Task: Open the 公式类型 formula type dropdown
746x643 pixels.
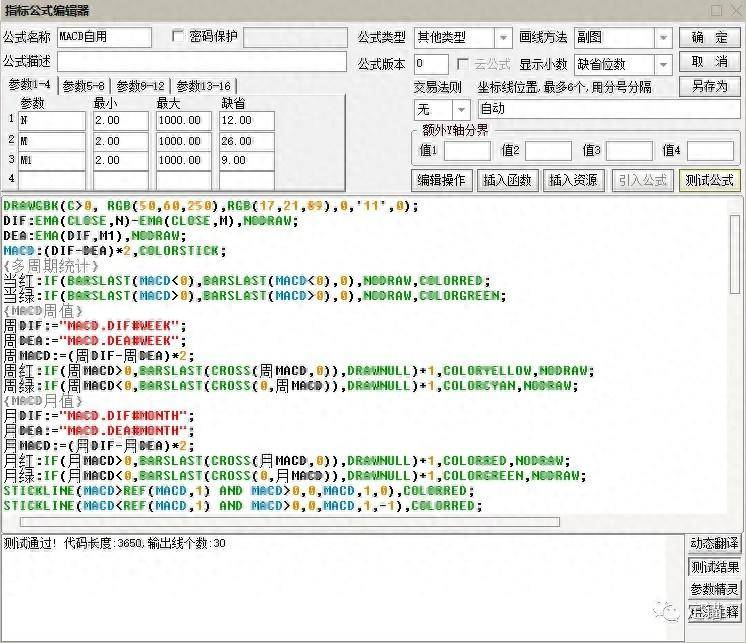Action: (503, 38)
